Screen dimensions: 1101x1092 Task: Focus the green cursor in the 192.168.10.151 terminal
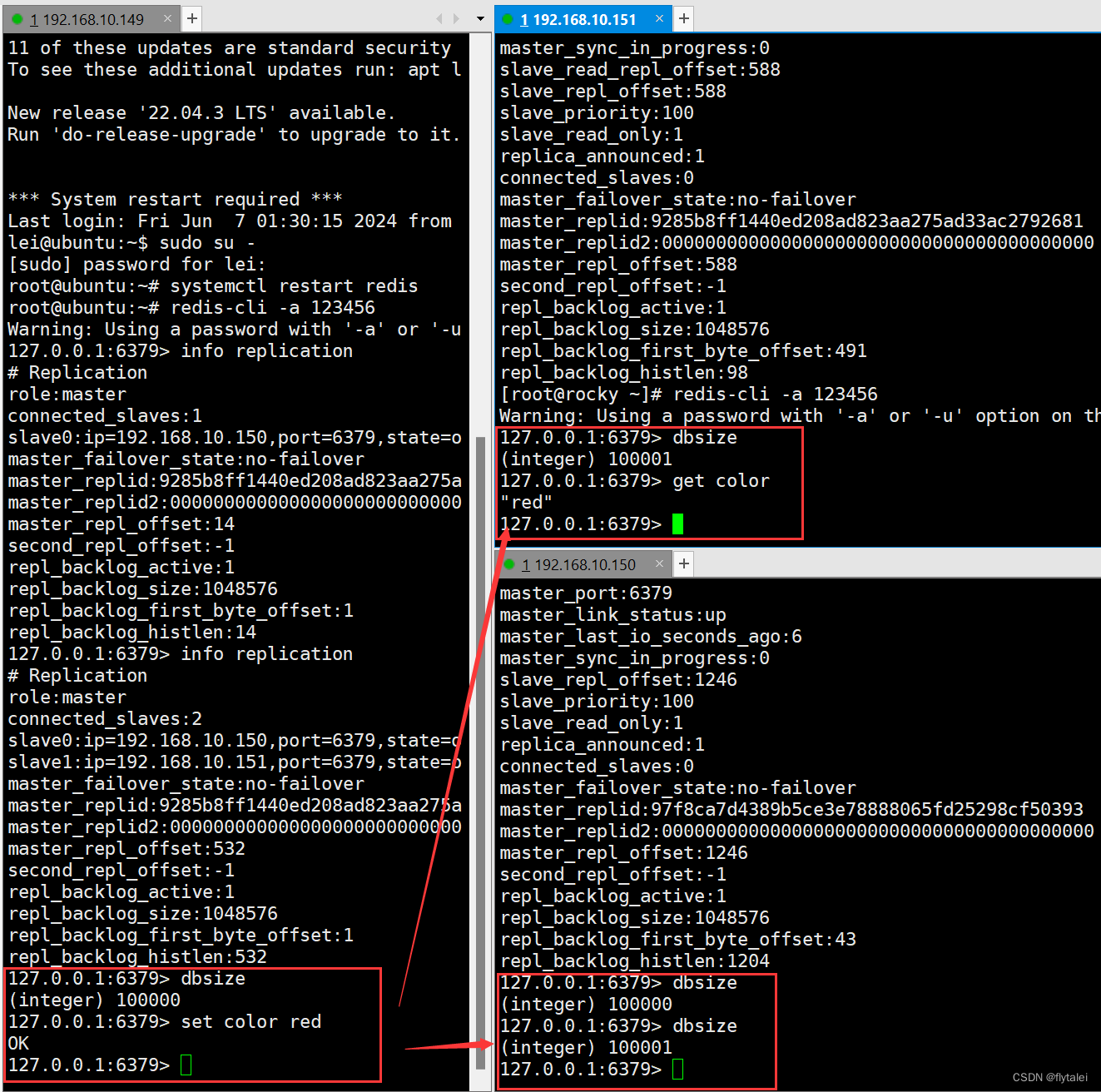(x=677, y=524)
